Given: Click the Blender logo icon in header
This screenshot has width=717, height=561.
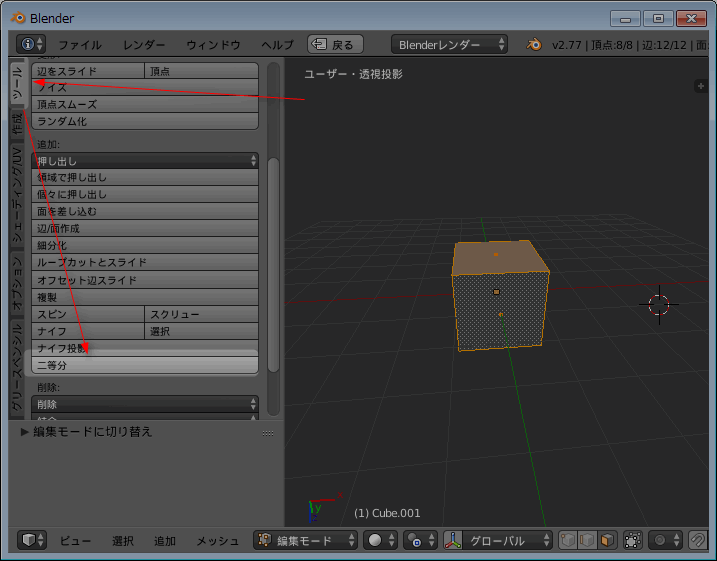Looking at the screenshot, I should 534,44.
